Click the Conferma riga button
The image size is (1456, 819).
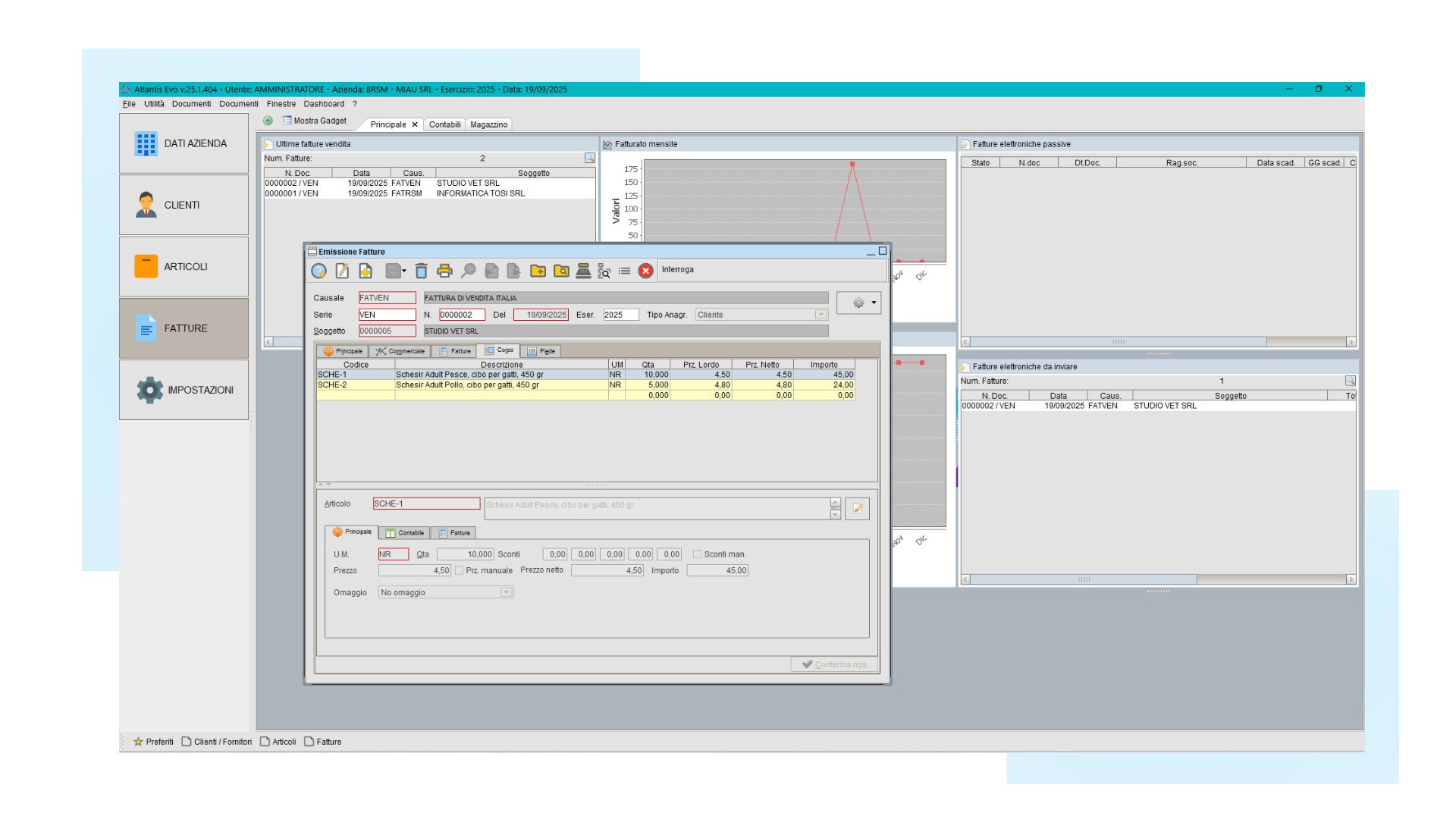[834, 664]
